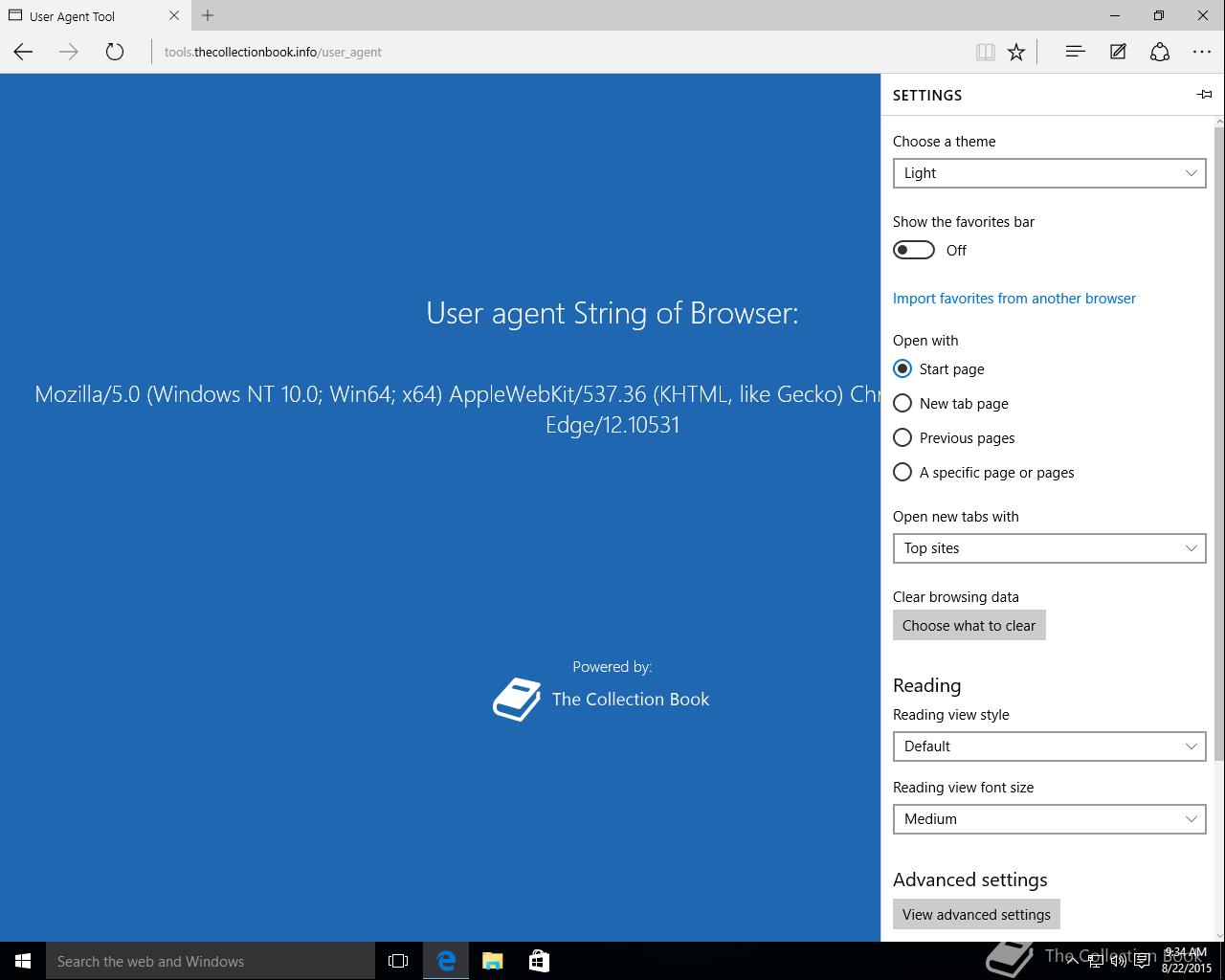
Task: Open the Choose a theme dropdown
Action: (1049, 173)
